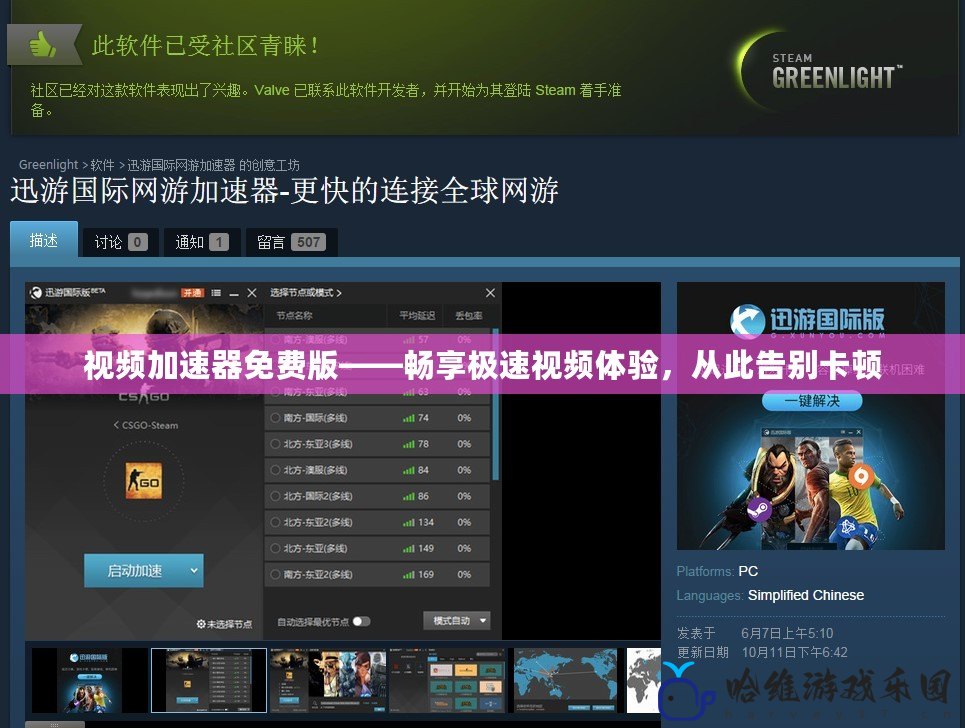Click the signal bars icon for 南方-国际(多线)
965x728 pixels.
[x=409, y=418]
